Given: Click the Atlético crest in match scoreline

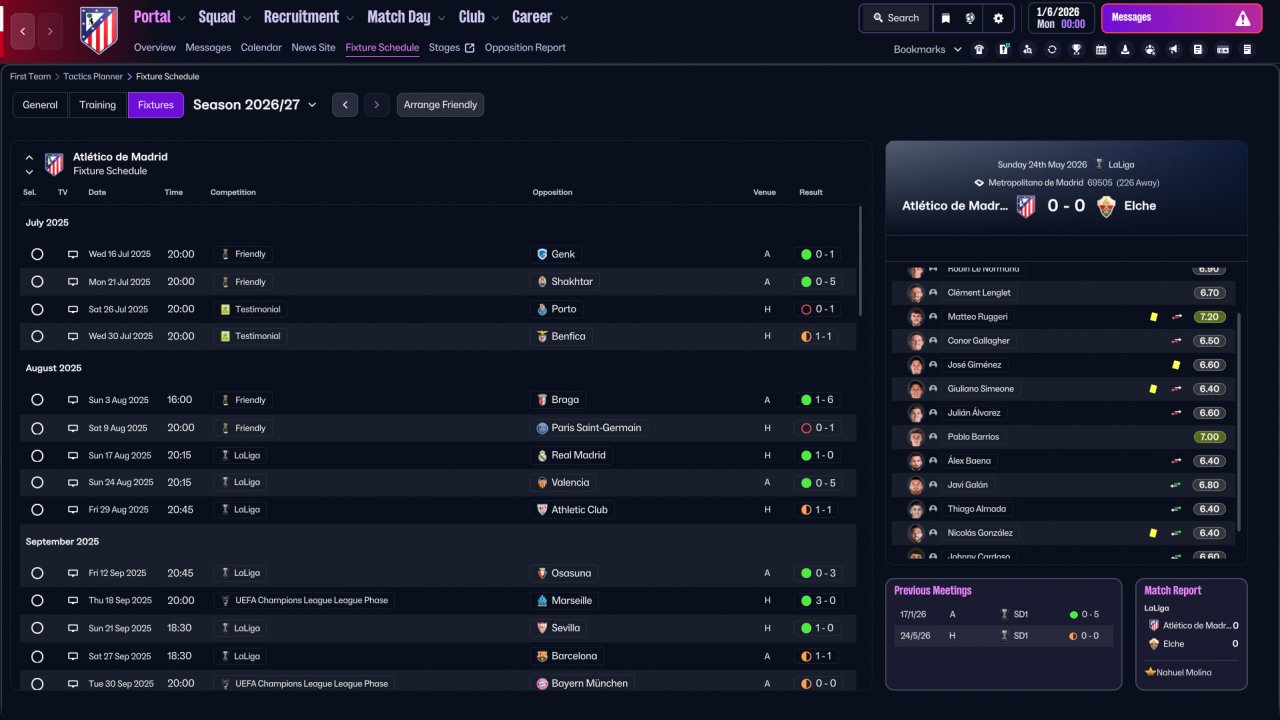Looking at the screenshot, I should tap(1026, 206).
